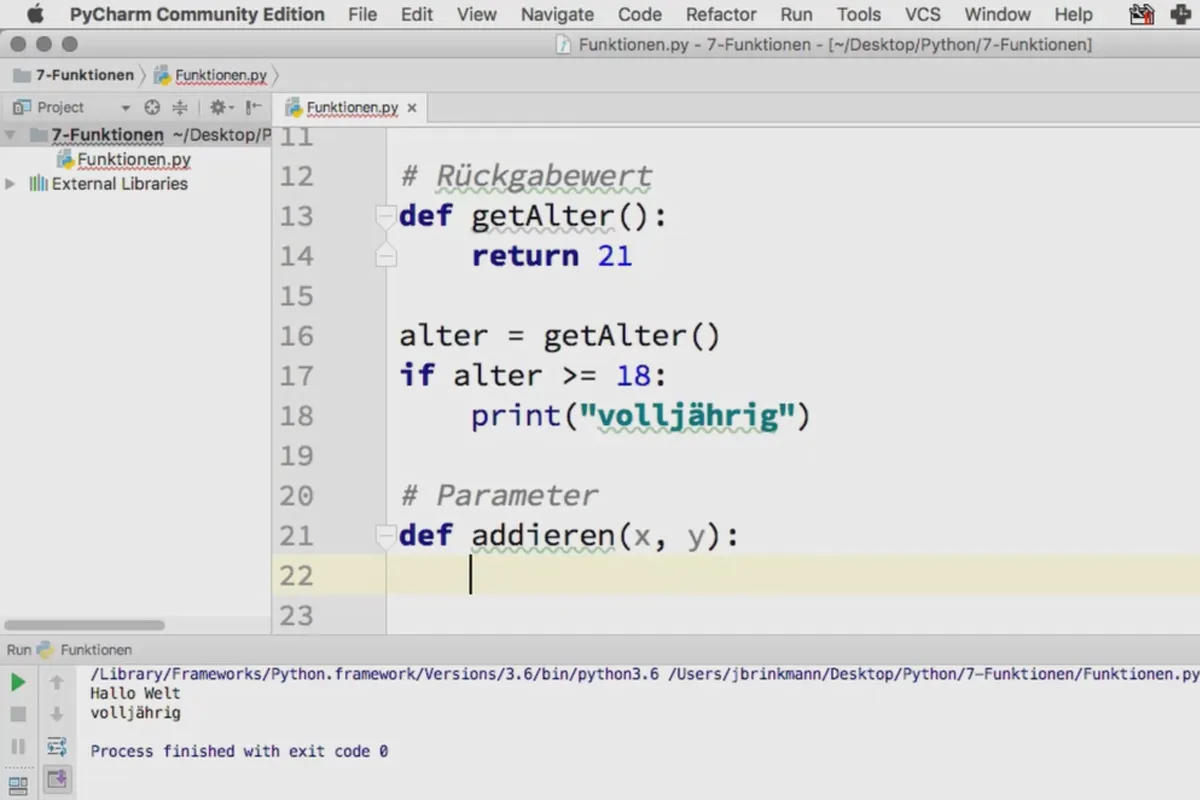This screenshot has height=800, width=1200.
Task: Open the Help menu
Action: 1074,14
